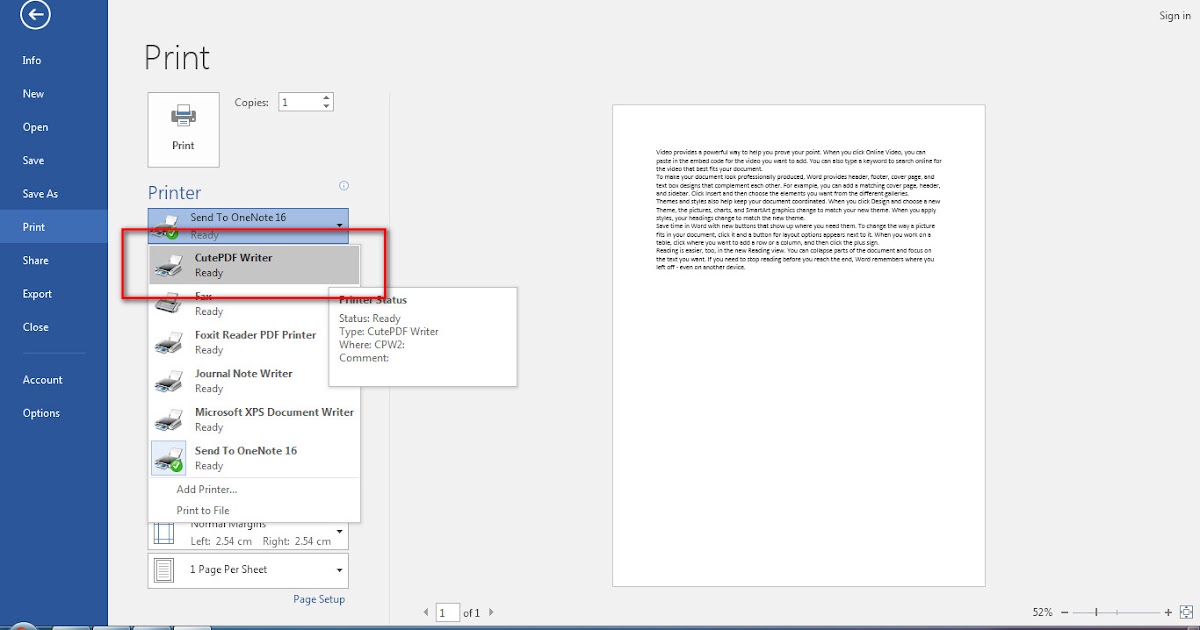
Task: Open the Share section in the sidebar
Action: 34,260
